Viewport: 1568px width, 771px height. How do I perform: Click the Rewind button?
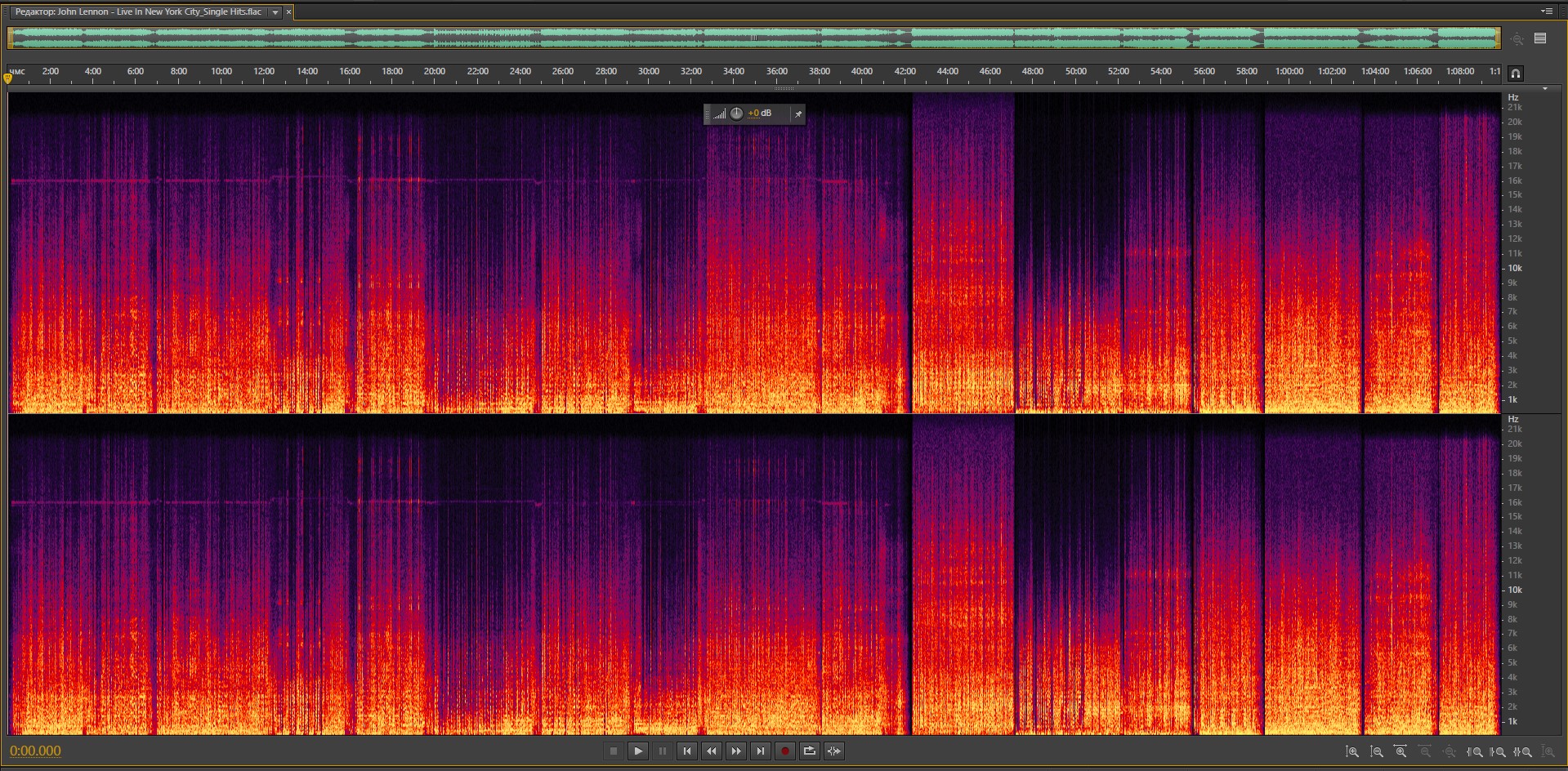pos(712,751)
